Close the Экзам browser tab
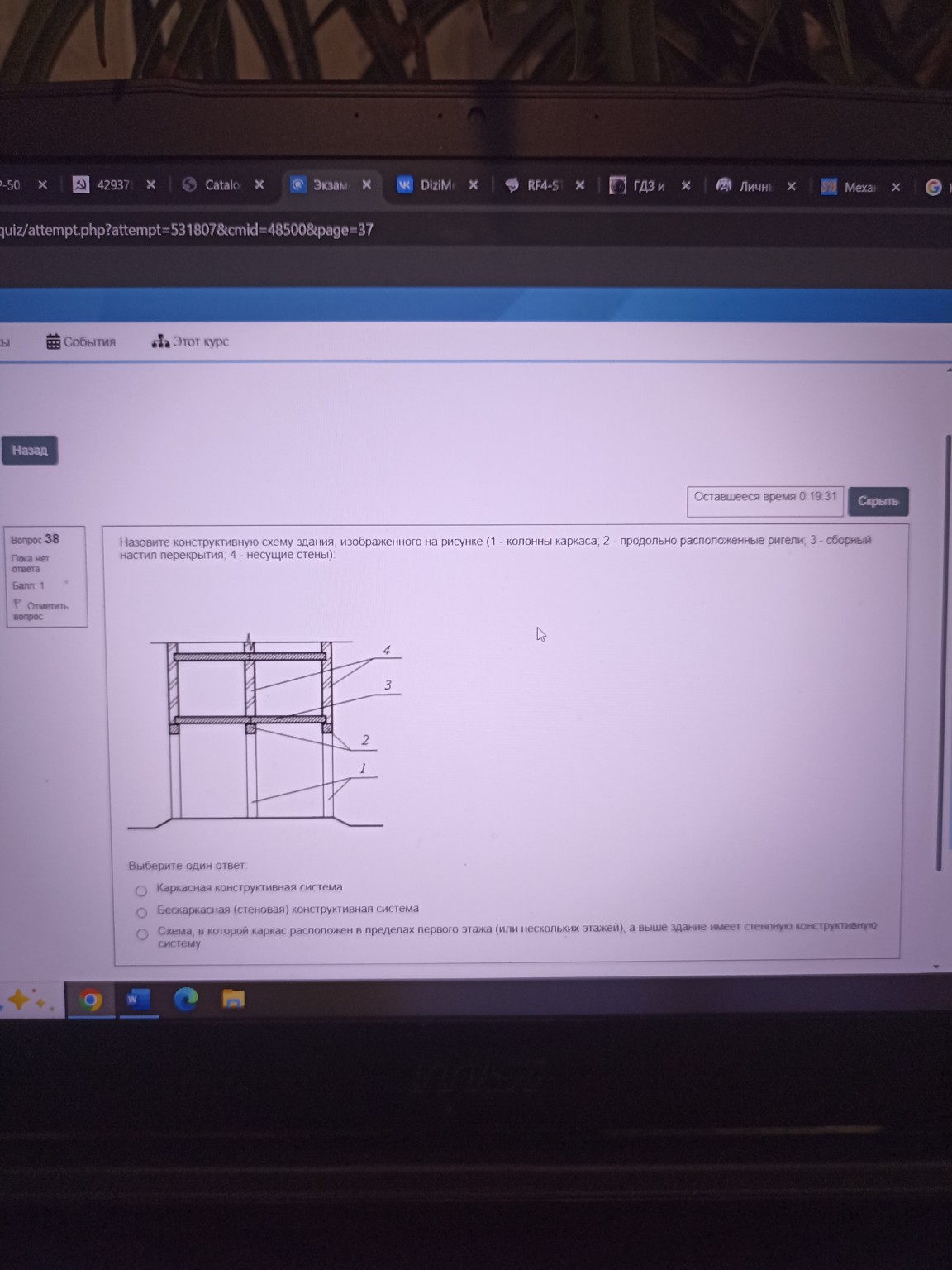Image resolution: width=952 pixels, height=1270 pixels. [366, 184]
